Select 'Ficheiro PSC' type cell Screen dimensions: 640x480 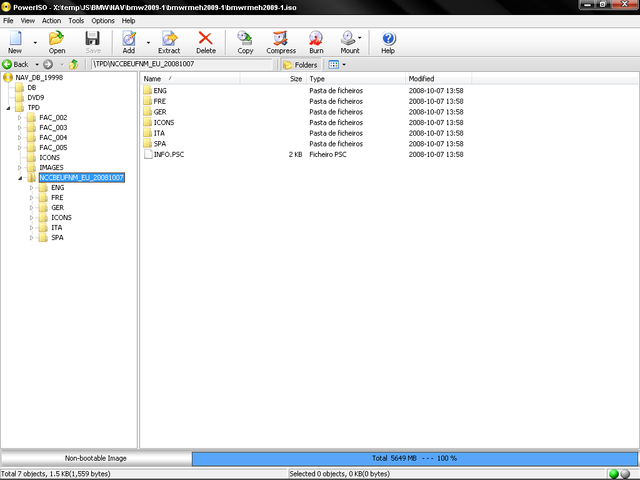pos(328,154)
